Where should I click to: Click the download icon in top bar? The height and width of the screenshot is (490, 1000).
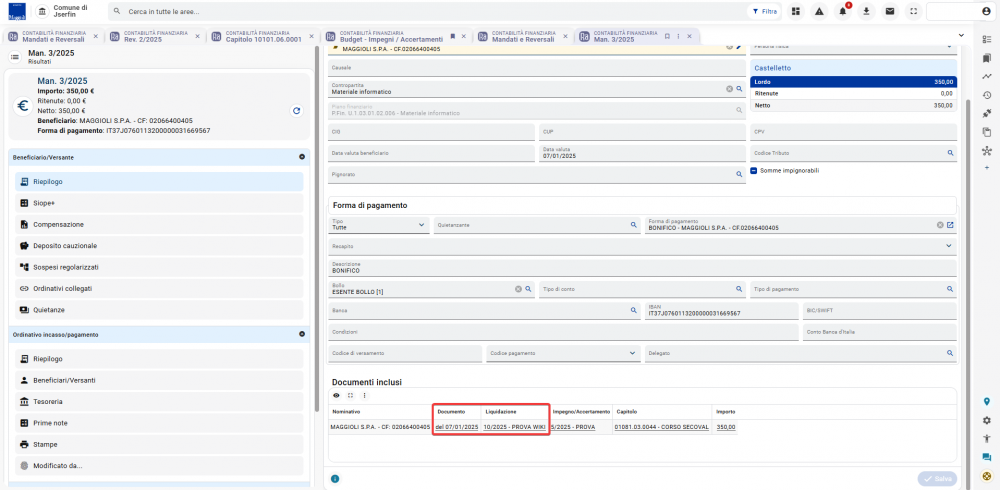tap(866, 11)
